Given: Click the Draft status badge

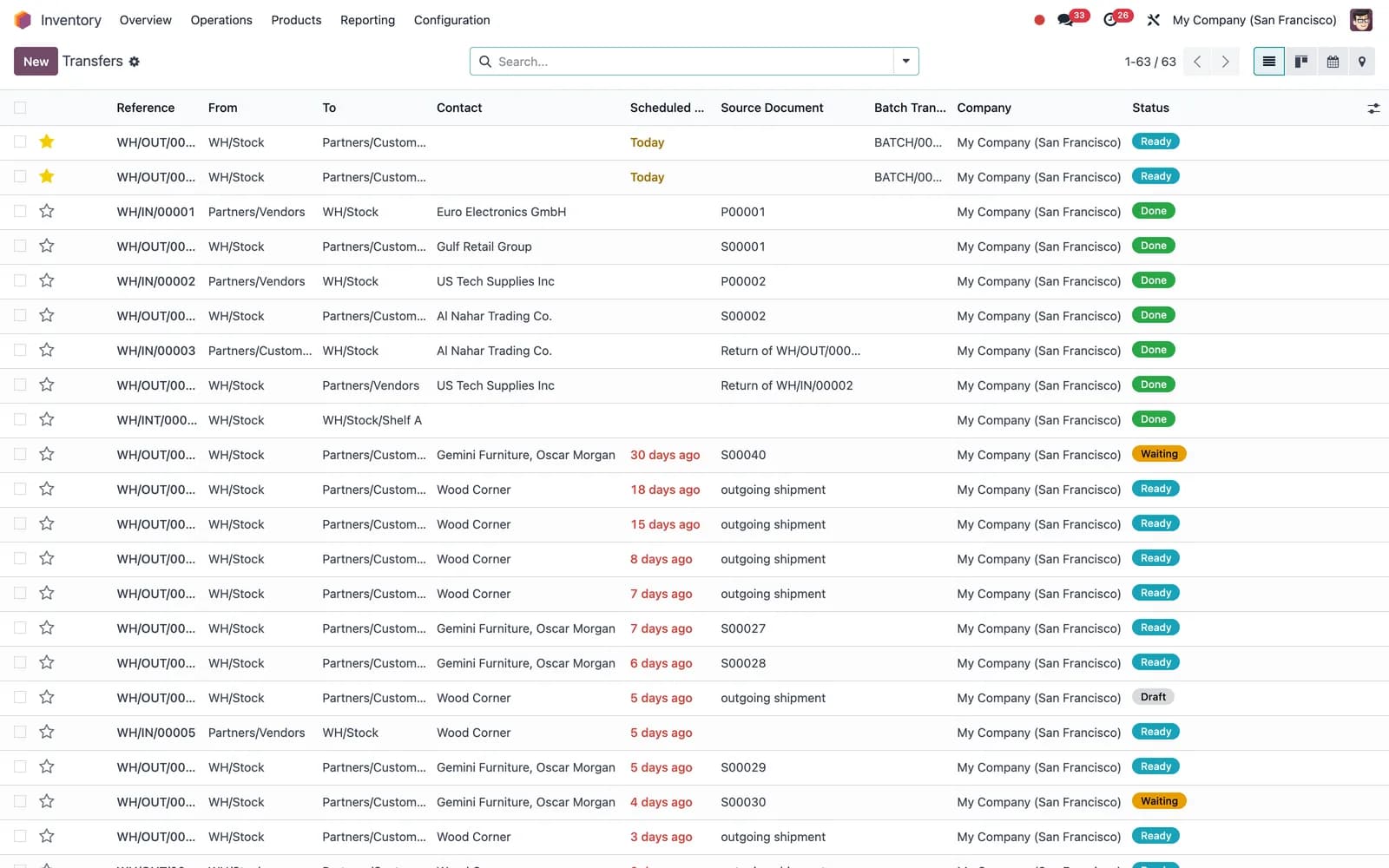Looking at the screenshot, I should point(1153,697).
